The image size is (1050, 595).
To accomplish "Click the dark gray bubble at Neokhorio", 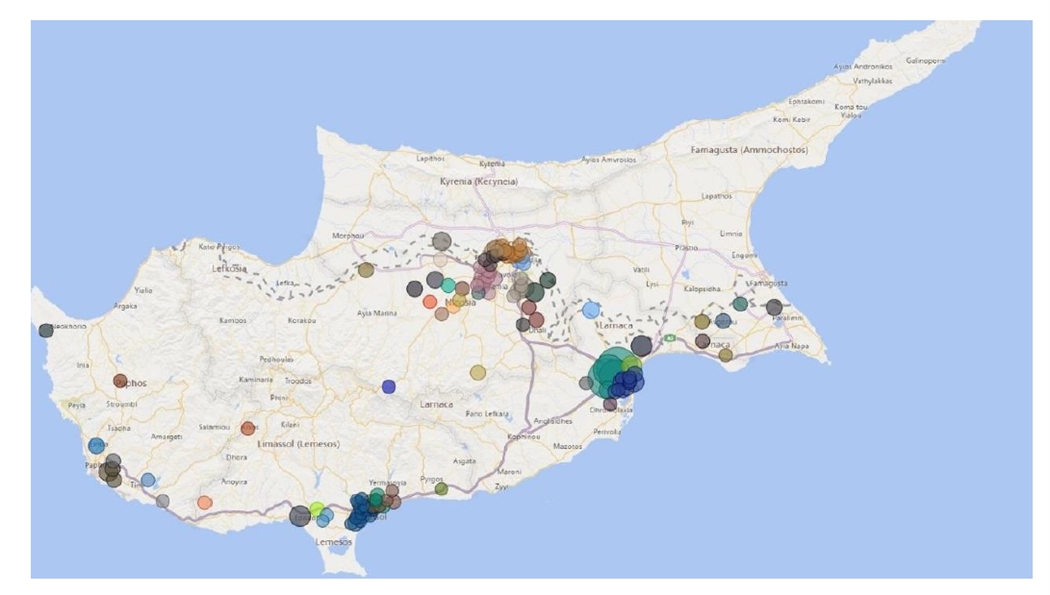I will tap(46, 330).
